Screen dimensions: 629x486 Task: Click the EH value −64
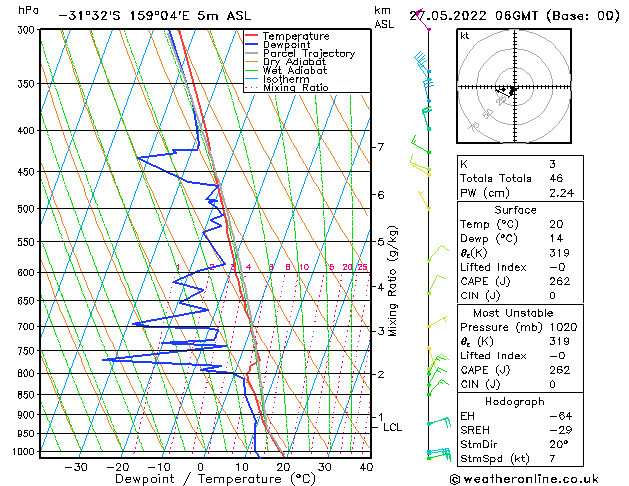tap(561, 416)
